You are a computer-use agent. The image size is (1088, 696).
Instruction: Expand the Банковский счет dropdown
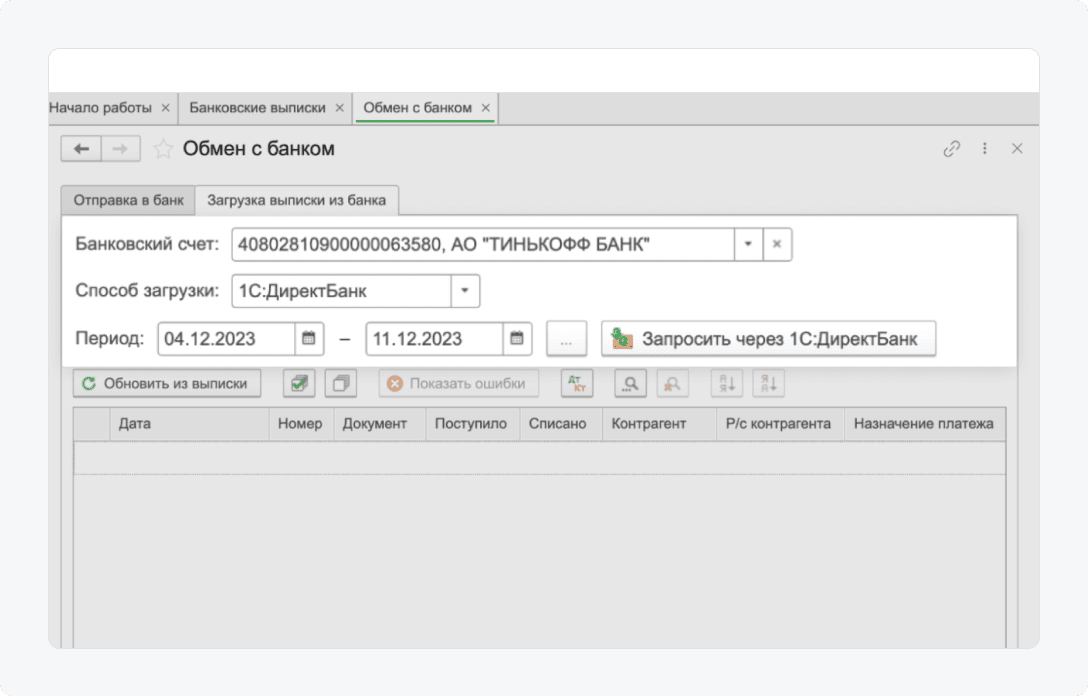tap(748, 244)
